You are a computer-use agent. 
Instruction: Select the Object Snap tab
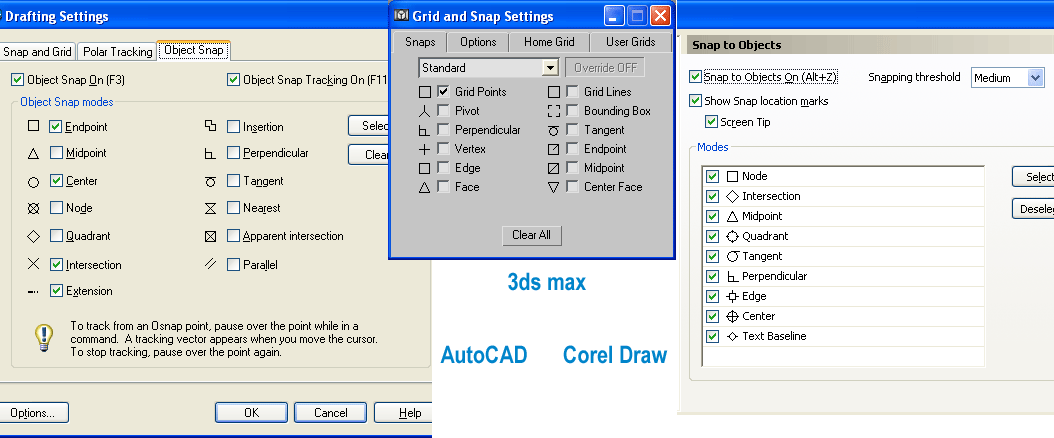pos(194,50)
